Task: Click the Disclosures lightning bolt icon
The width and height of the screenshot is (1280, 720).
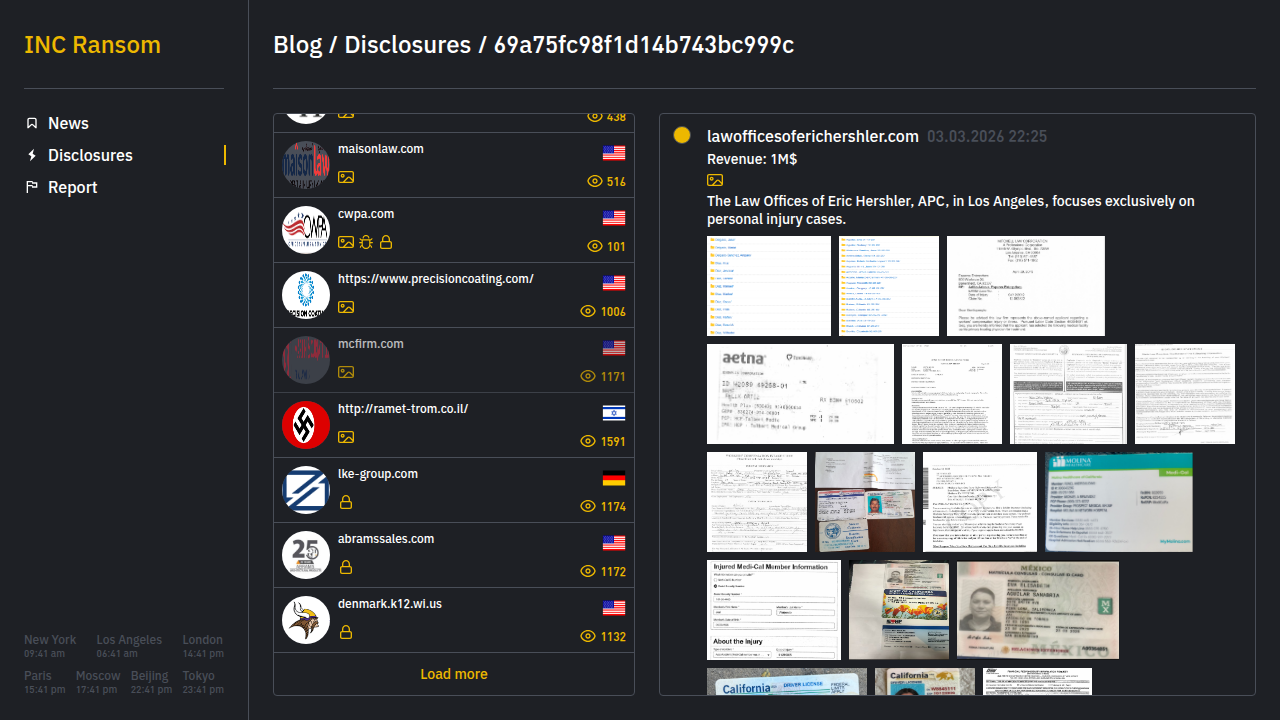Action: 32,155
